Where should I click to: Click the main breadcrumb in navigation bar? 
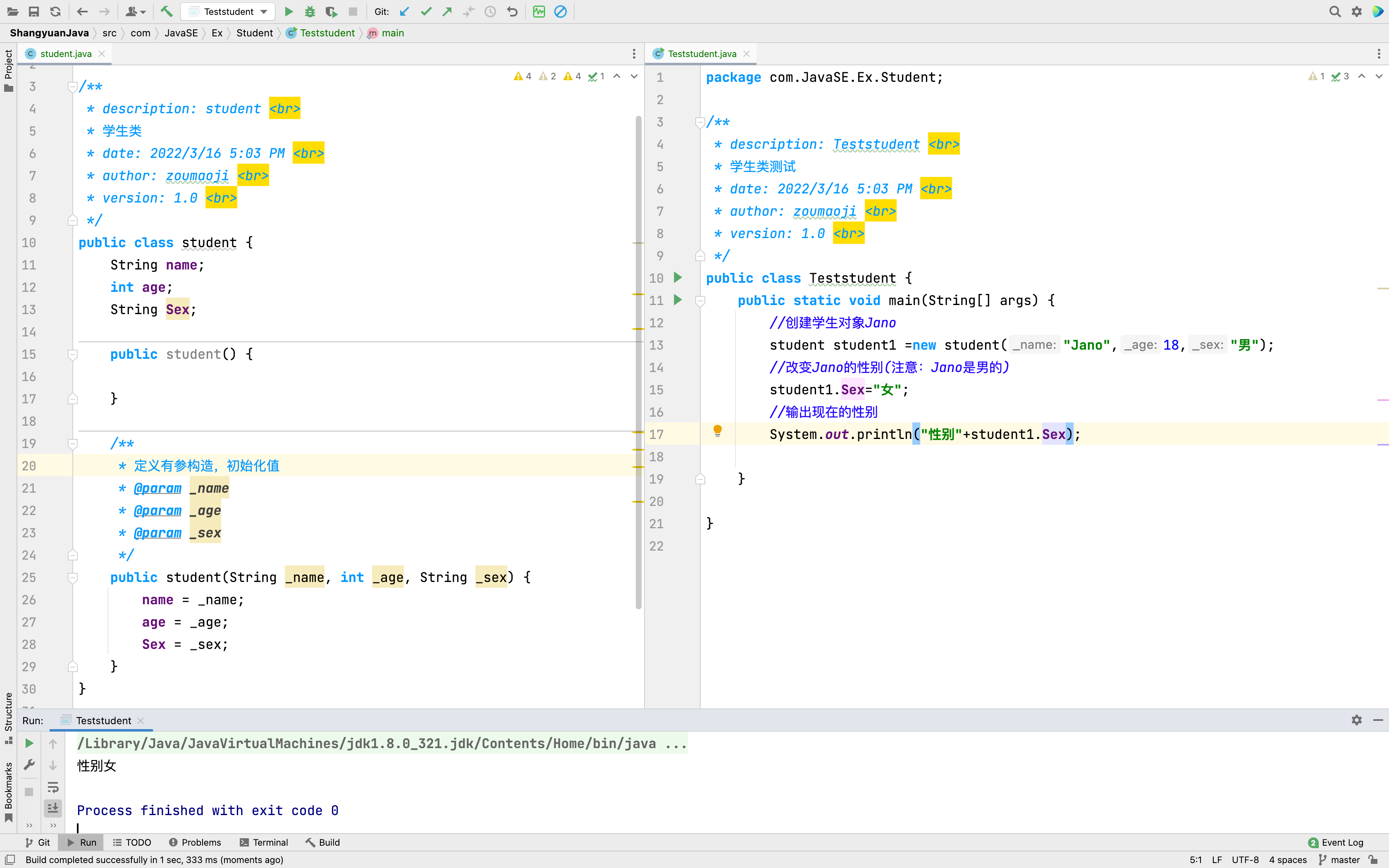click(393, 33)
